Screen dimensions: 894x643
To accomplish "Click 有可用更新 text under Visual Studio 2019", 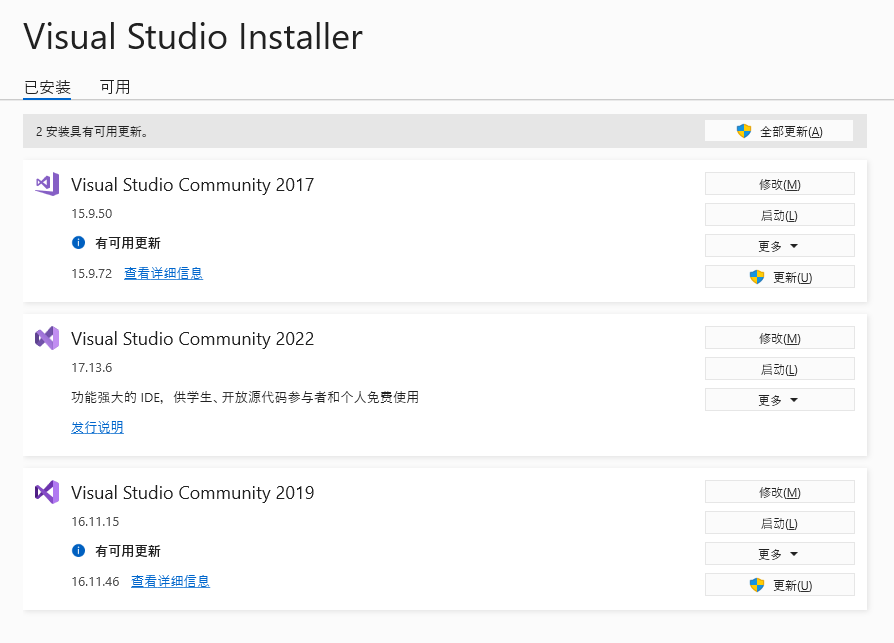I will (x=128, y=551).
